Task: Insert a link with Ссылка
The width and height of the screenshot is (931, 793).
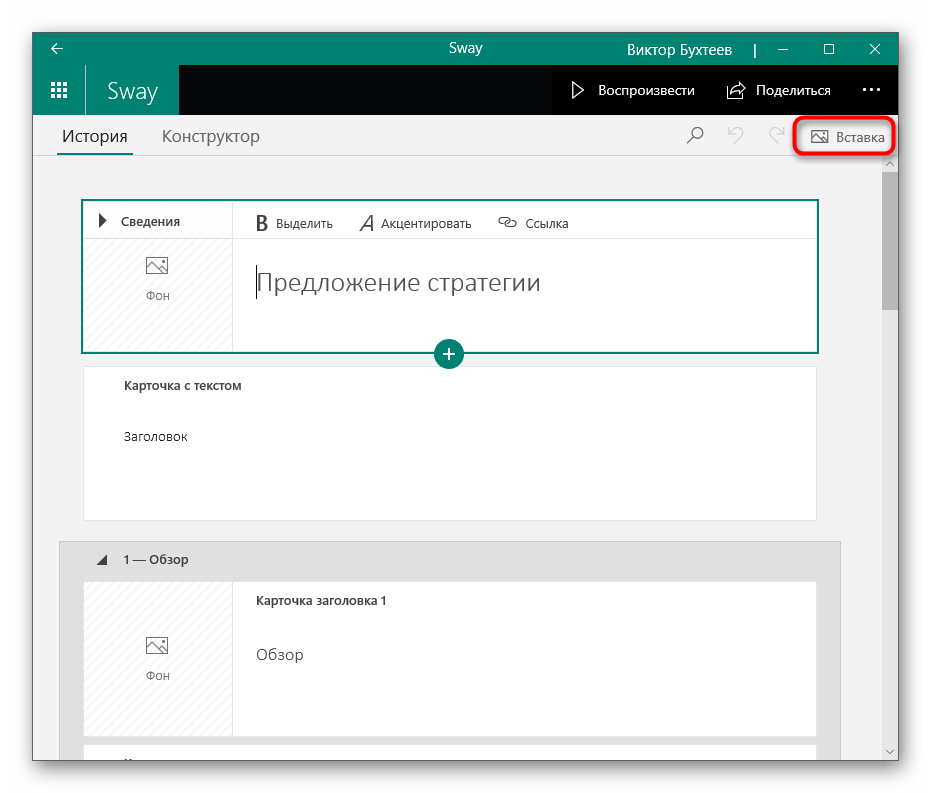Action: click(533, 223)
